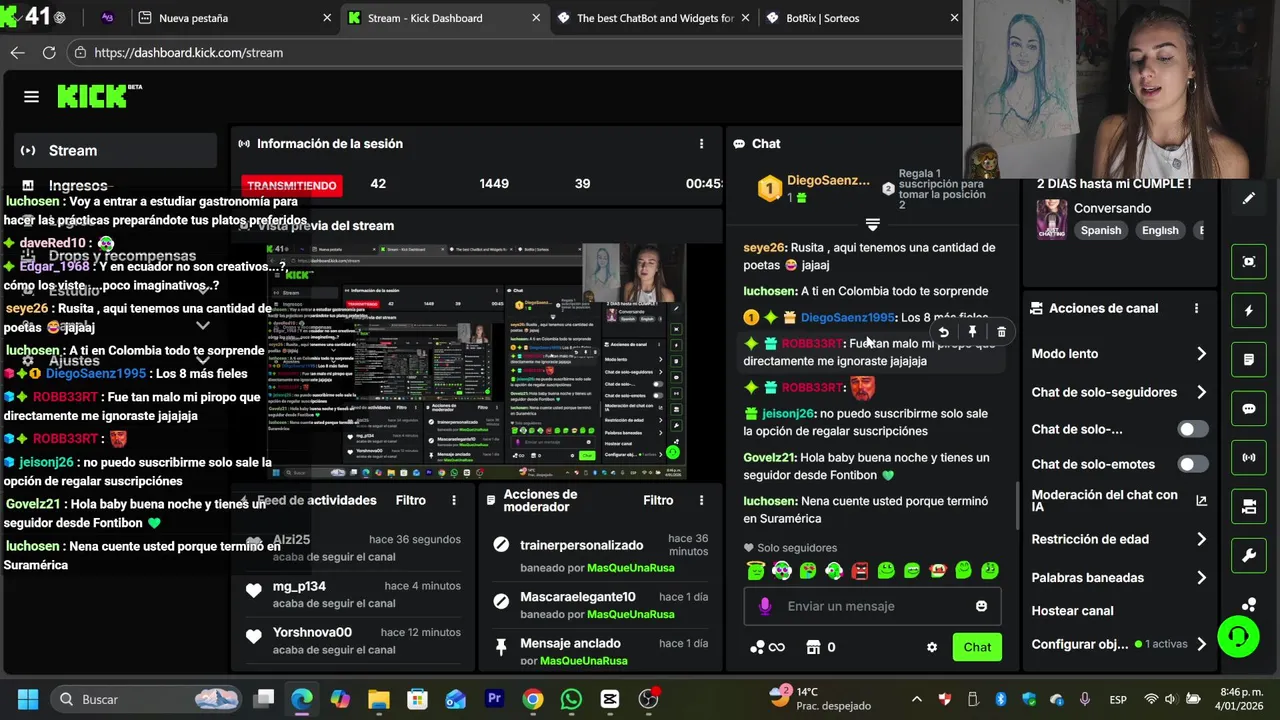
Task: Reload the browser page
Action: click(47, 52)
